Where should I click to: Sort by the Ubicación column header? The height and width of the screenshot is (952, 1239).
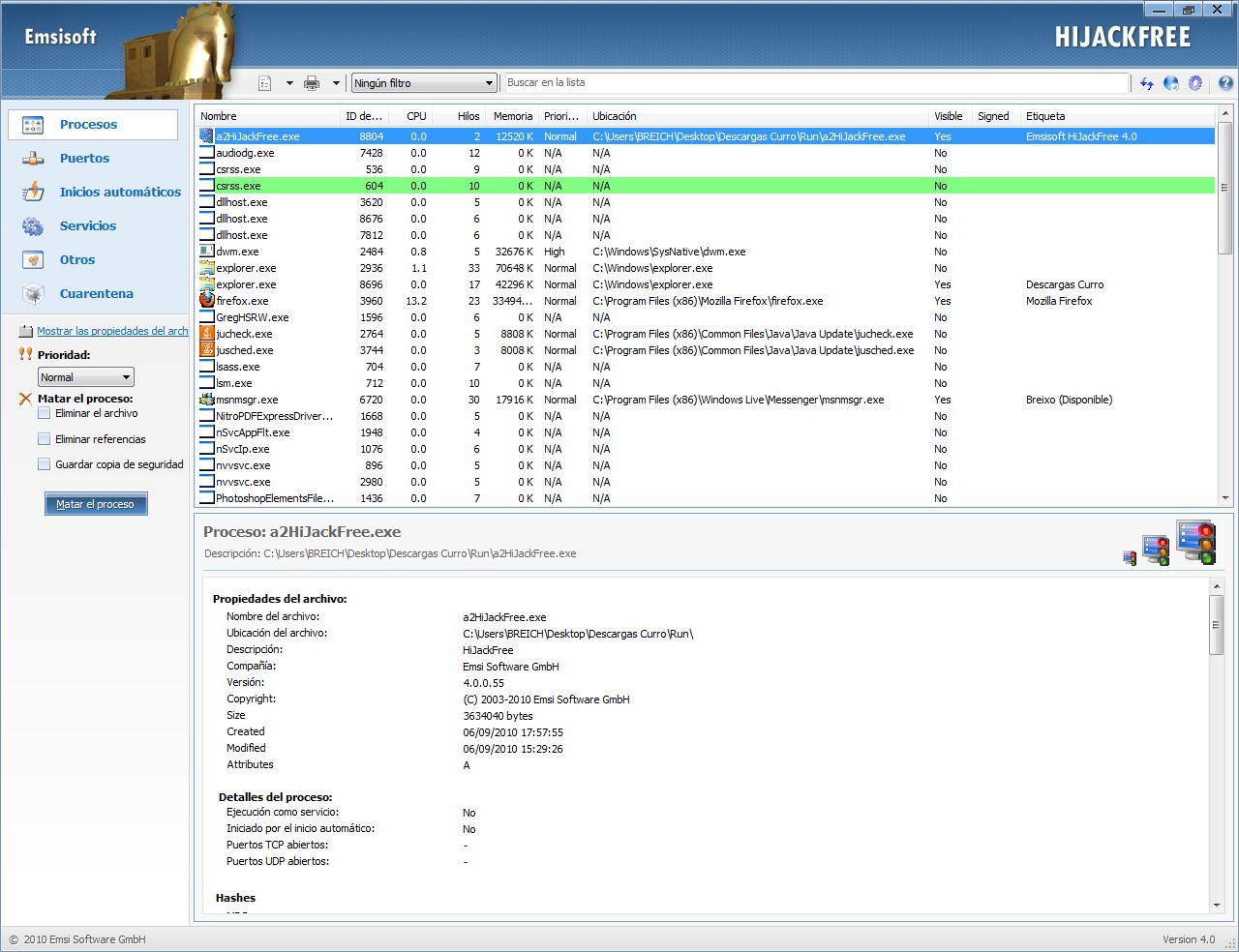point(758,116)
